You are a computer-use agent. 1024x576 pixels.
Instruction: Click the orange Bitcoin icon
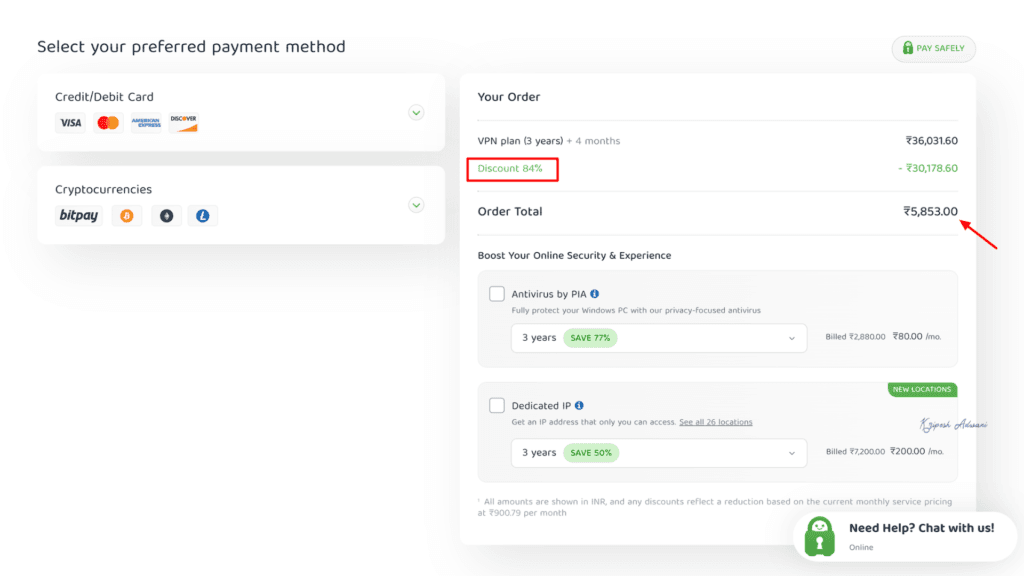127,216
